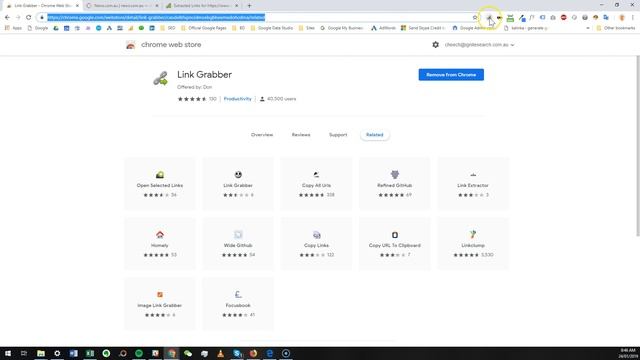This screenshot has width=640, height=360.
Task: Open the Copy All Urls extension card
Action: [316, 183]
